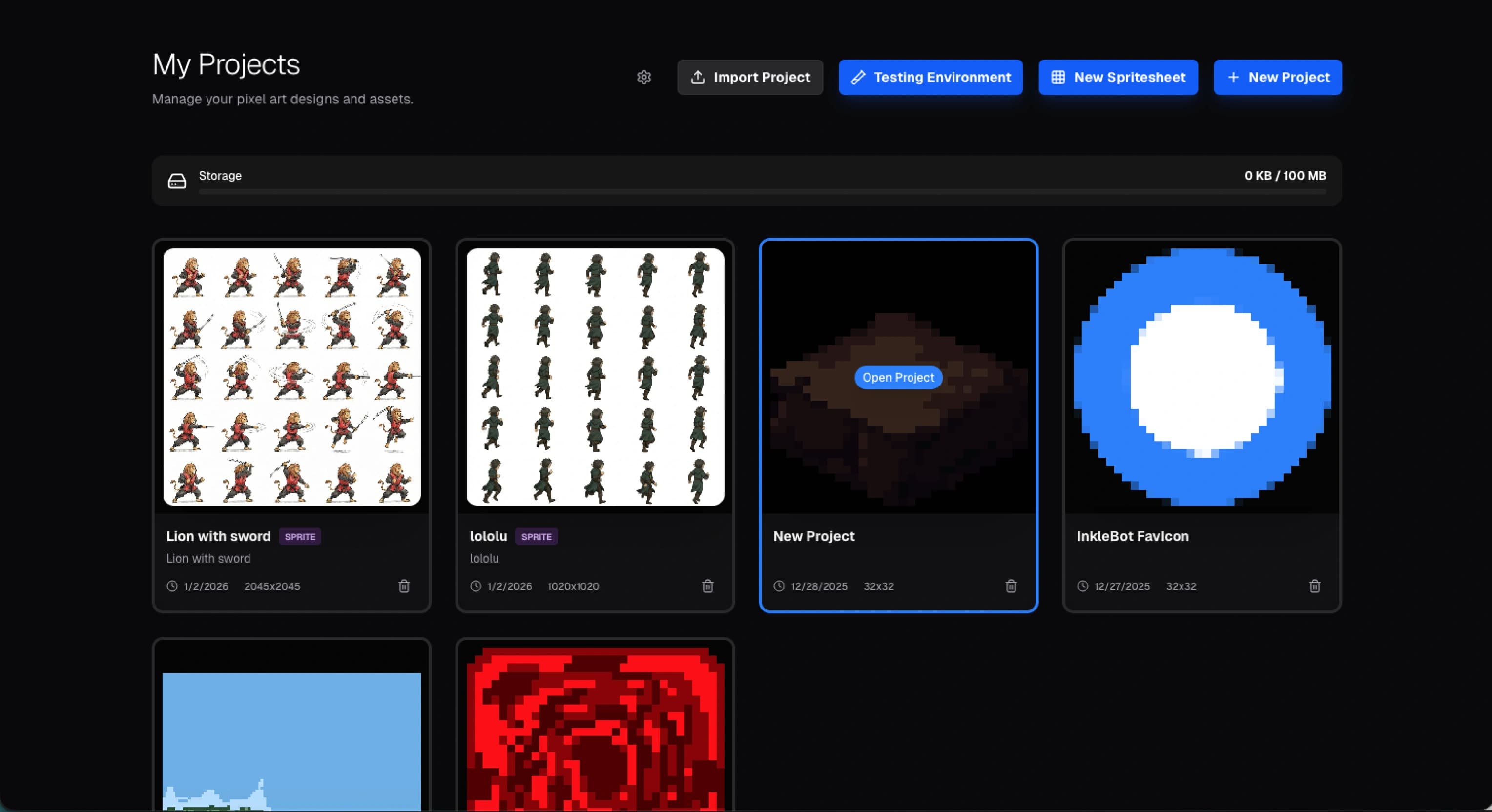Click the SPRITE badge on lololu
The image size is (1492, 812).
click(x=536, y=536)
